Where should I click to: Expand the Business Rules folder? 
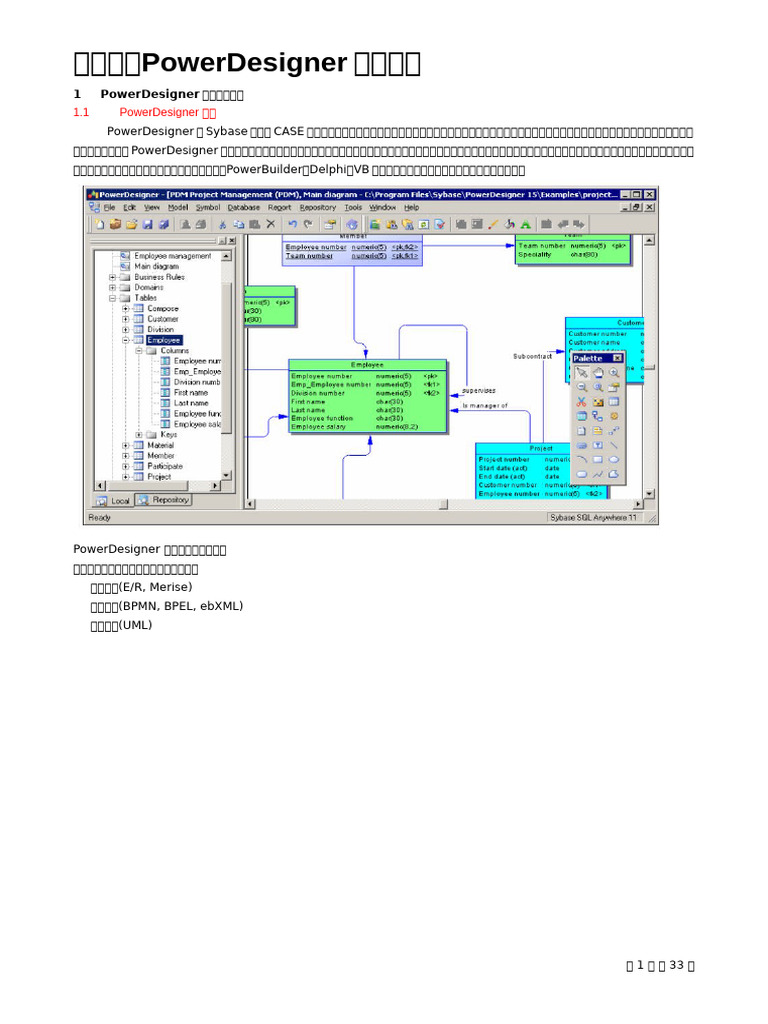[x=112, y=277]
